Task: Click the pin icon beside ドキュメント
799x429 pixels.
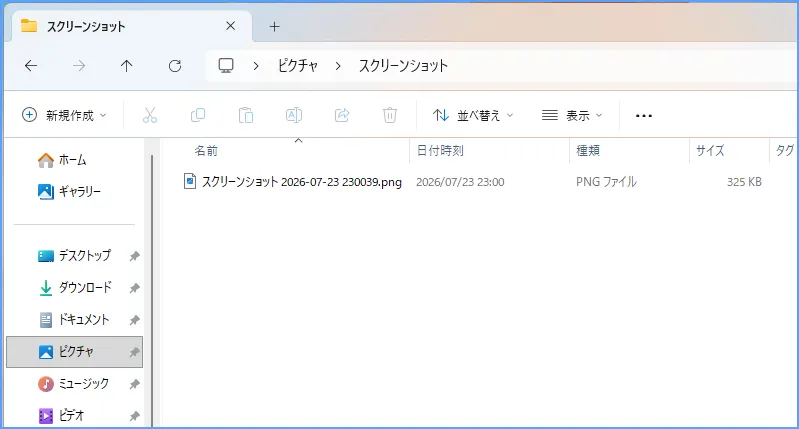Action: [134, 320]
